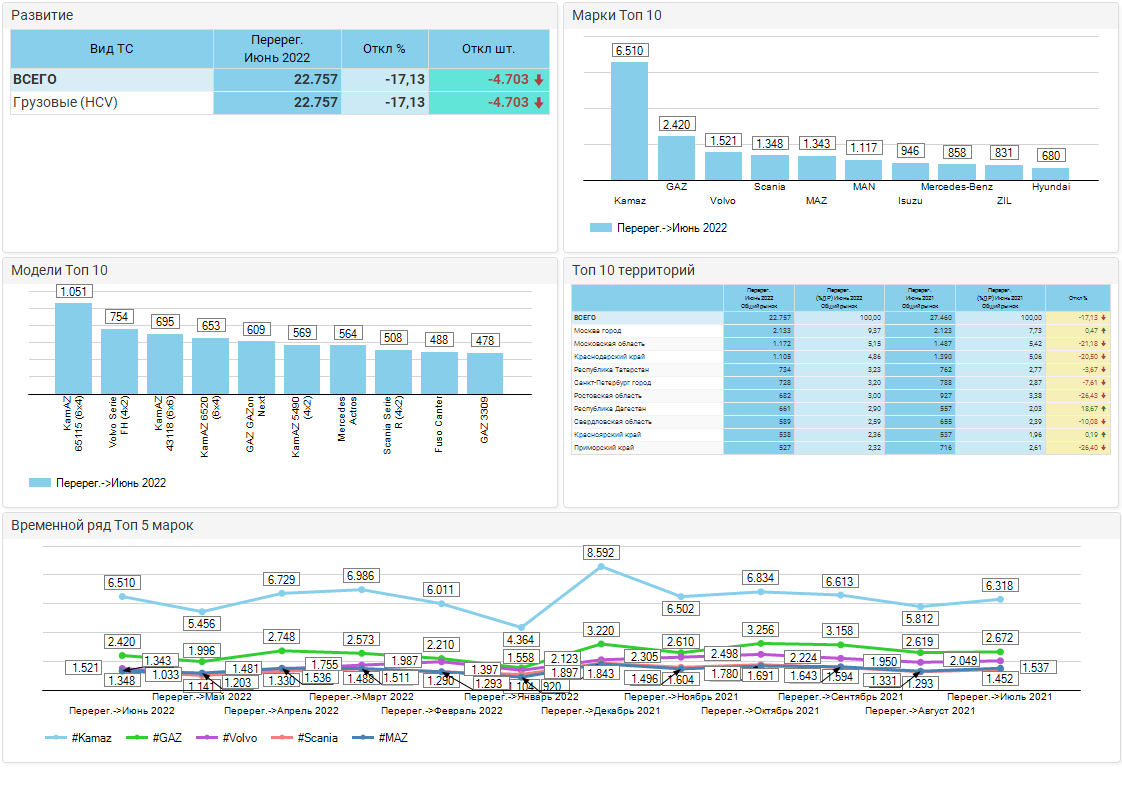Sort by Откл % column in Развитие
This screenshot has width=1122, height=793.
(x=385, y=48)
